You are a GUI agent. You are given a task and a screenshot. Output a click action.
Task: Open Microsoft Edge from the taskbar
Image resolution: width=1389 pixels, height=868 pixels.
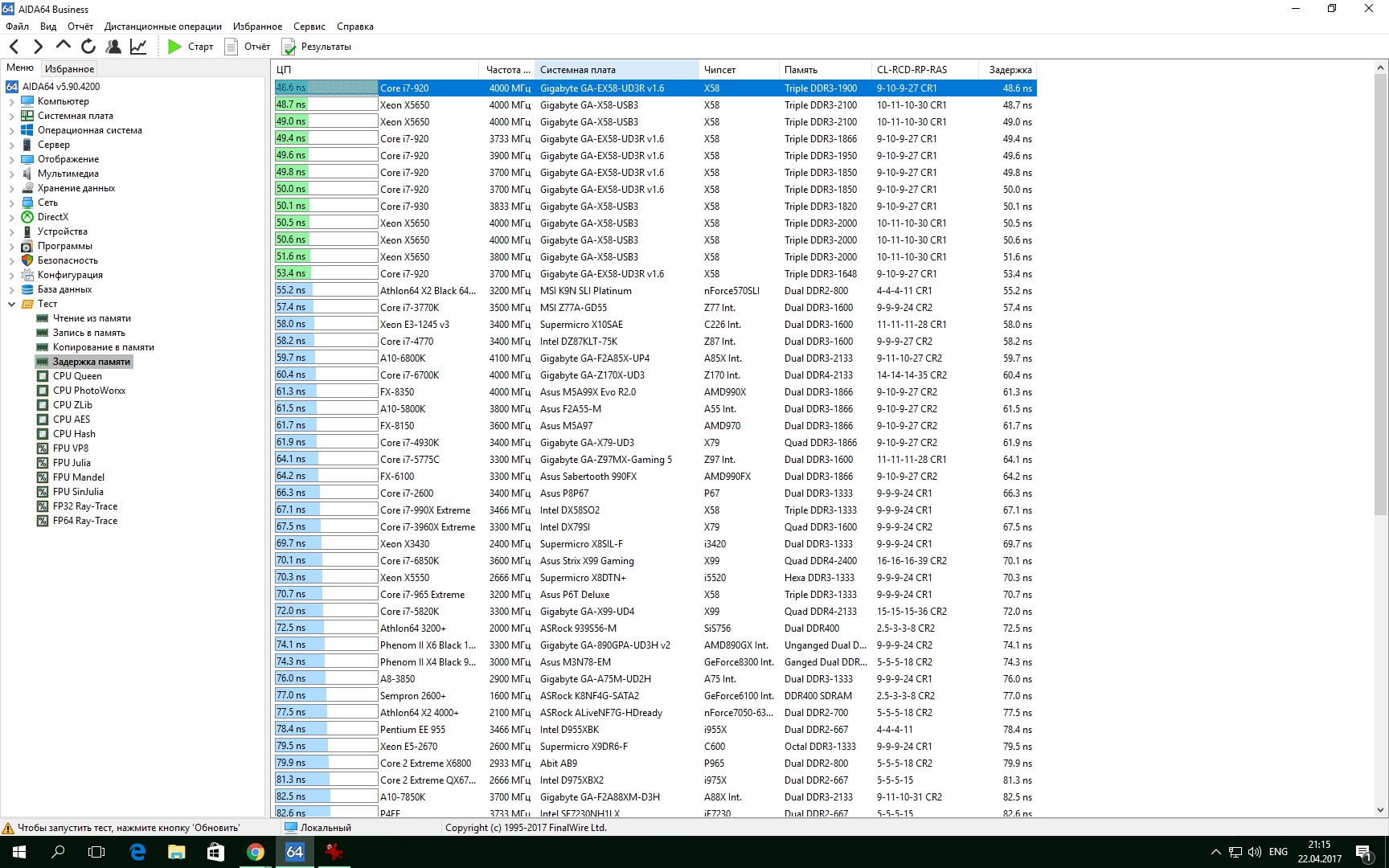click(137, 852)
